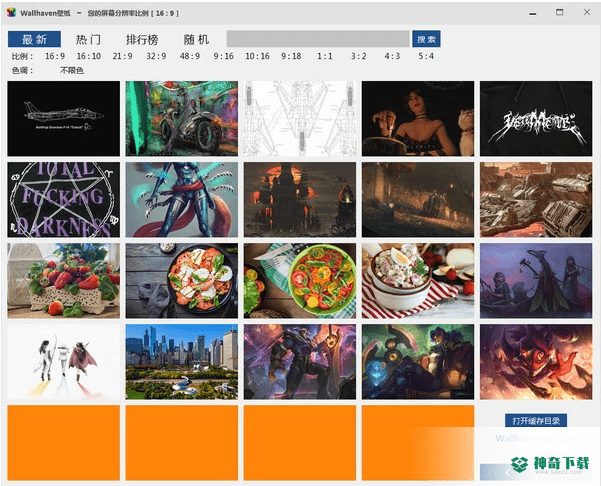Open the egg salad on striped cloth wallpaper

(418, 281)
